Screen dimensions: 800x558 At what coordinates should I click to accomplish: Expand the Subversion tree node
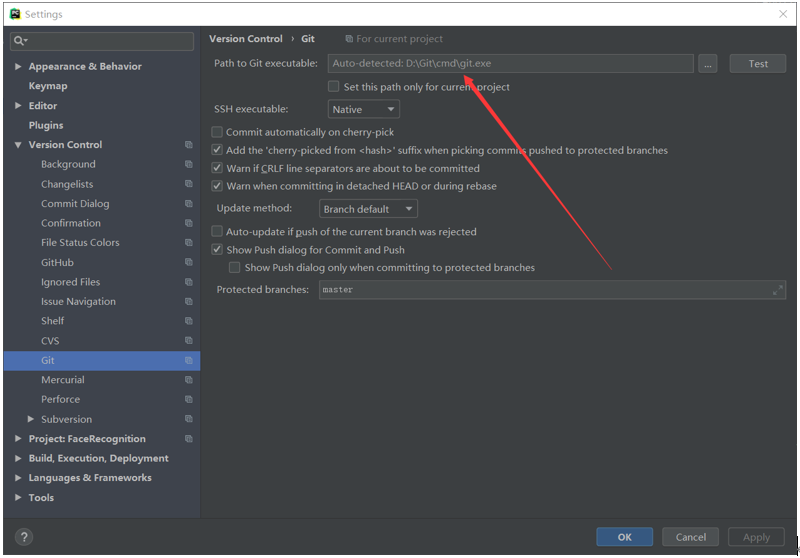[31, 419]
